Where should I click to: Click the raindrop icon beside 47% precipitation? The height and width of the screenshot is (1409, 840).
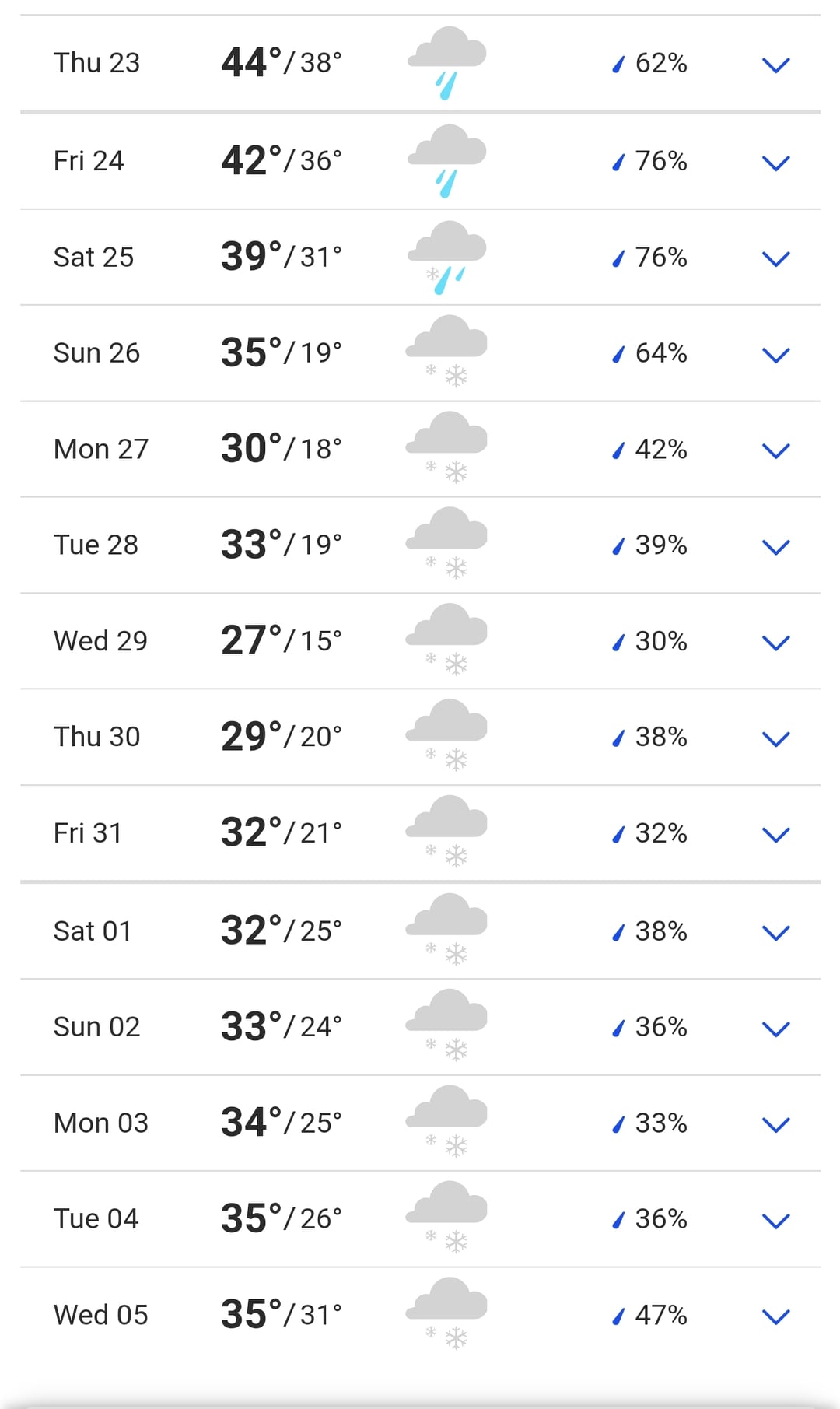pyautogui.click(x=618, y=1316)
